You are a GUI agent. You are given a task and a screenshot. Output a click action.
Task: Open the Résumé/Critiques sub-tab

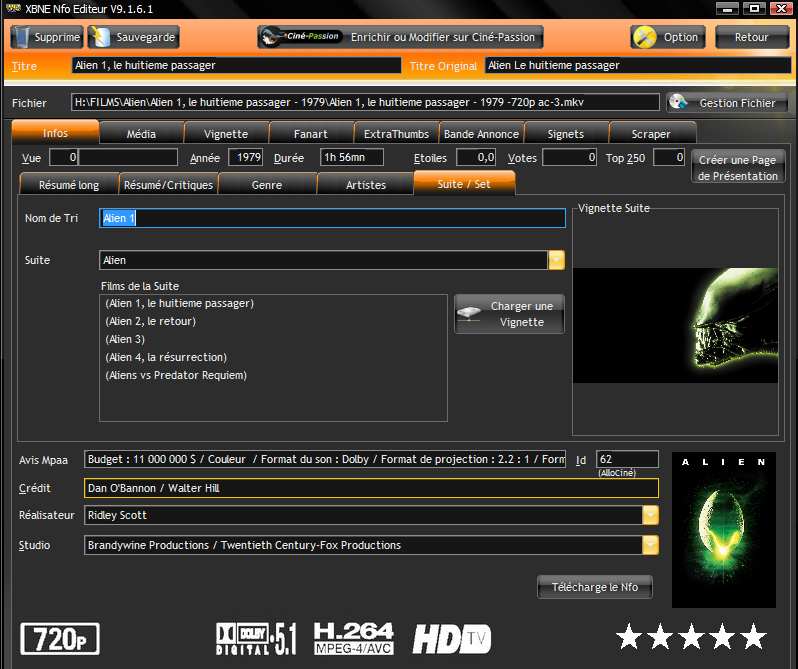pos(168,185)
